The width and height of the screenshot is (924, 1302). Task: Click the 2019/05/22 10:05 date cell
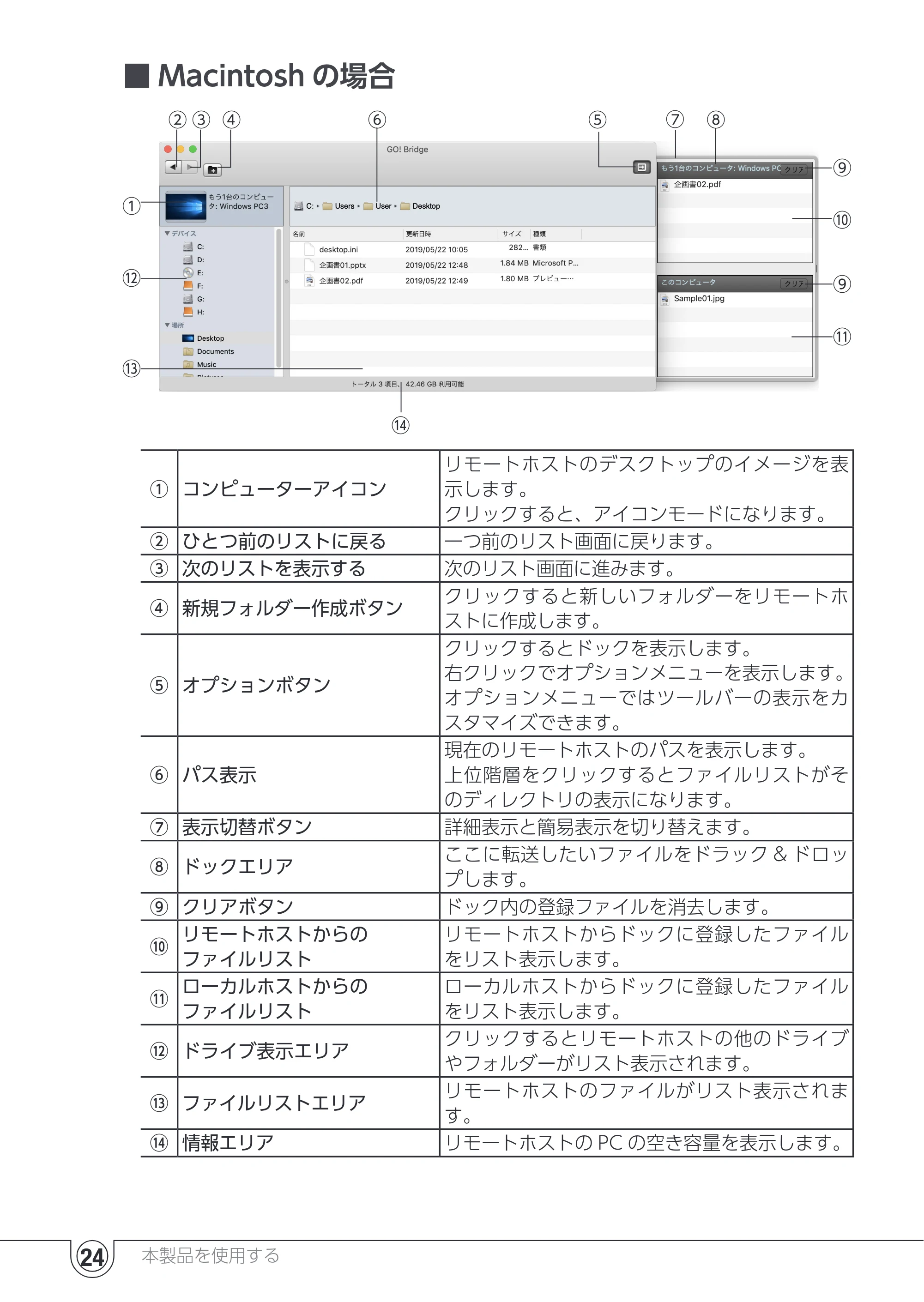436,250
